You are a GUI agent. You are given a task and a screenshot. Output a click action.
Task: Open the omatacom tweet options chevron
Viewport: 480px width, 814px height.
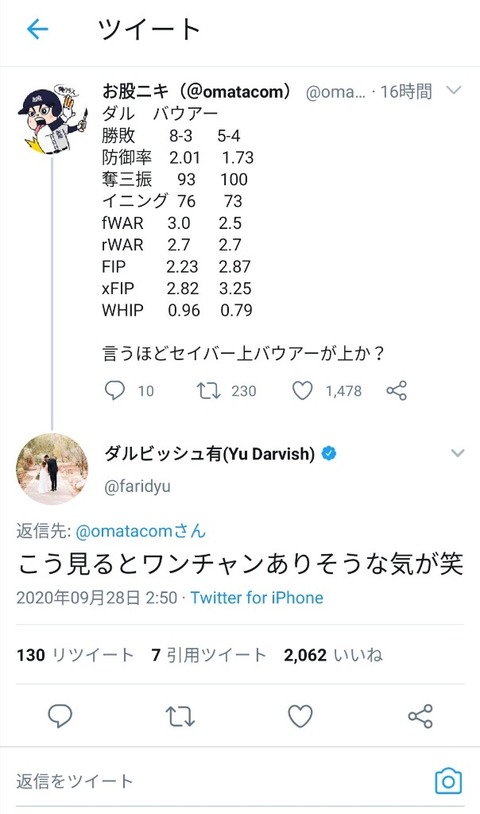[454, 91]
